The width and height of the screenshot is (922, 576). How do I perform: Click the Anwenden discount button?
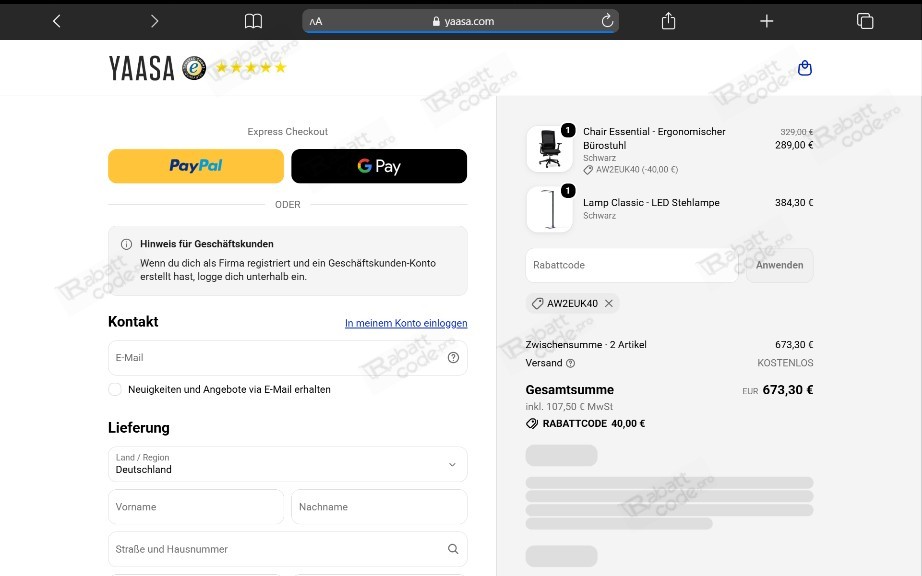(x=780, y=265)
